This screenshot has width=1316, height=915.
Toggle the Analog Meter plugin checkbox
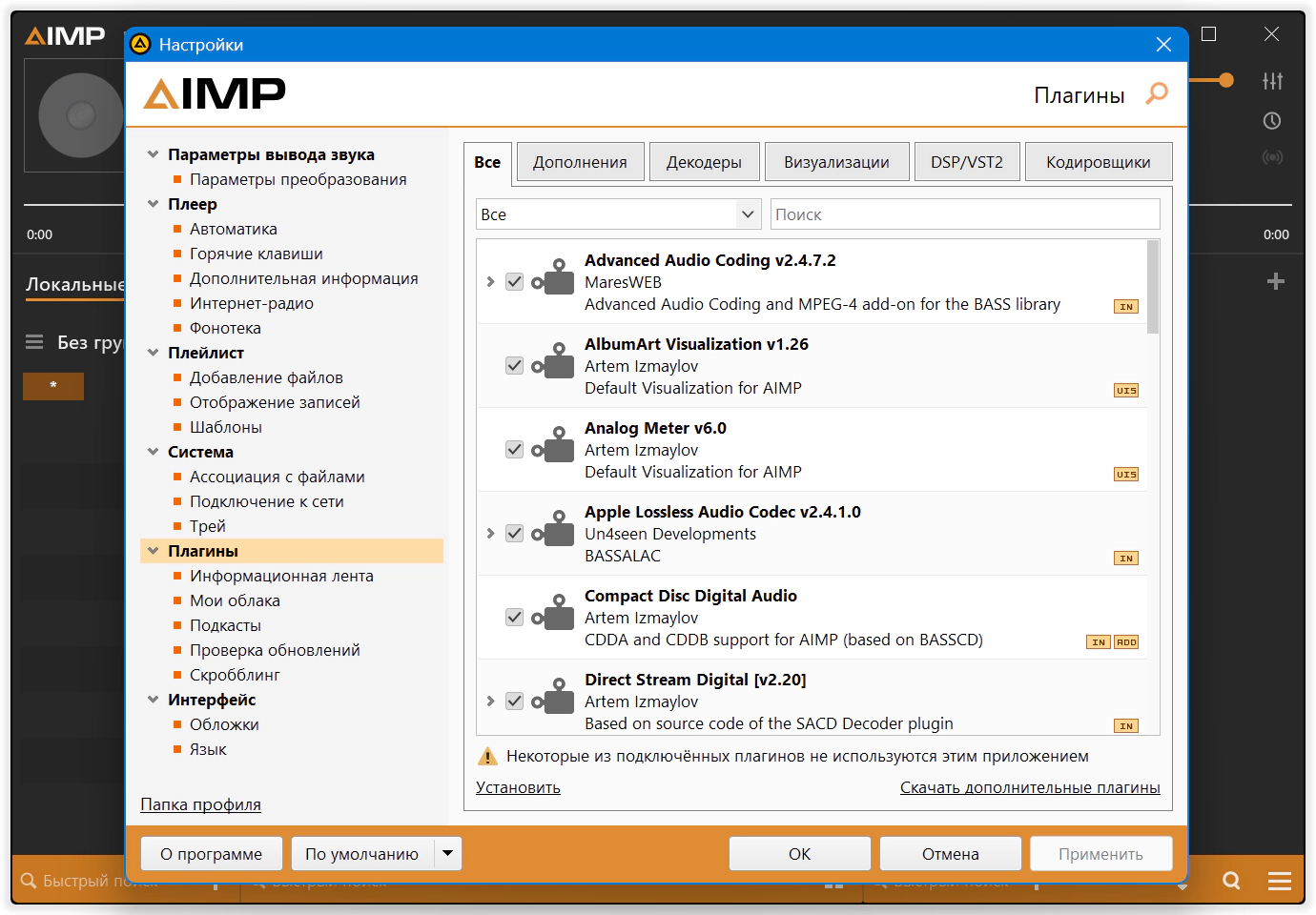point(515,449)
